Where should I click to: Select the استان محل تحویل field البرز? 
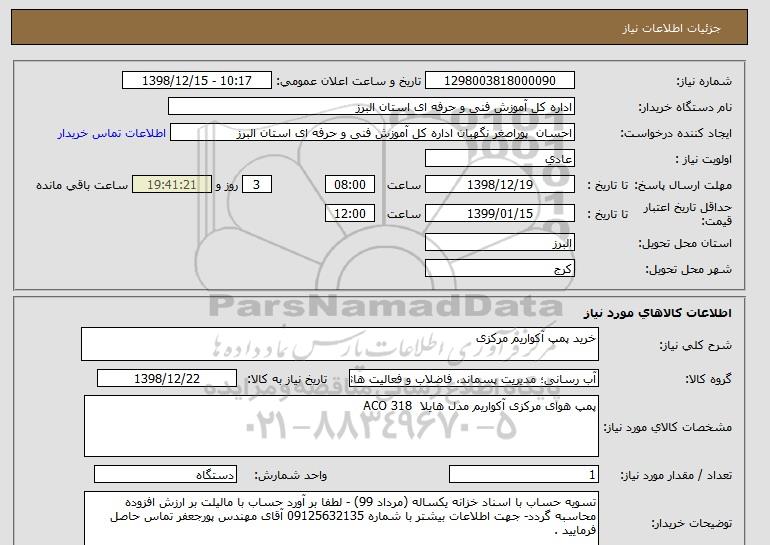[499, 243]
